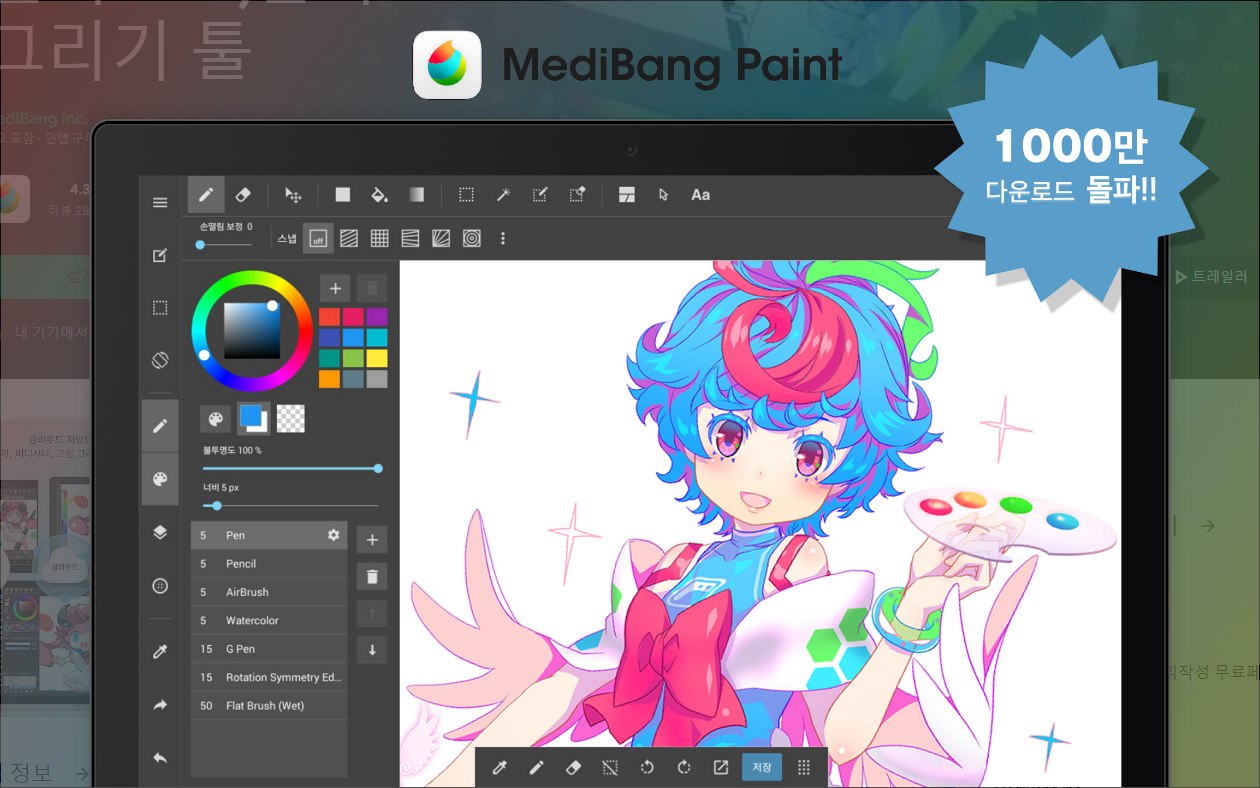
Task: Pick the orange palette swatch
Action: [x=330, y=379]
